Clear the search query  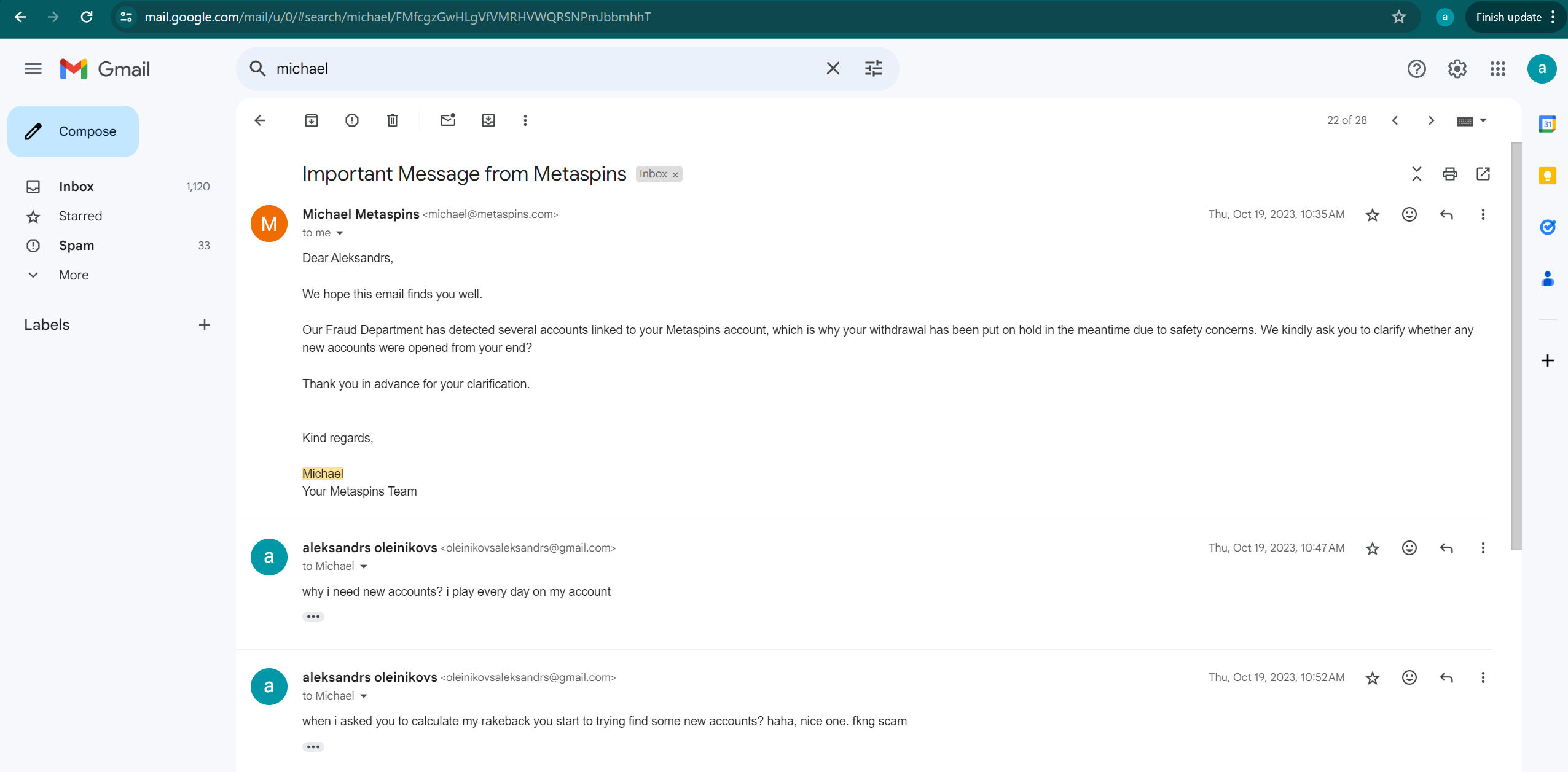tap(833, 68)
